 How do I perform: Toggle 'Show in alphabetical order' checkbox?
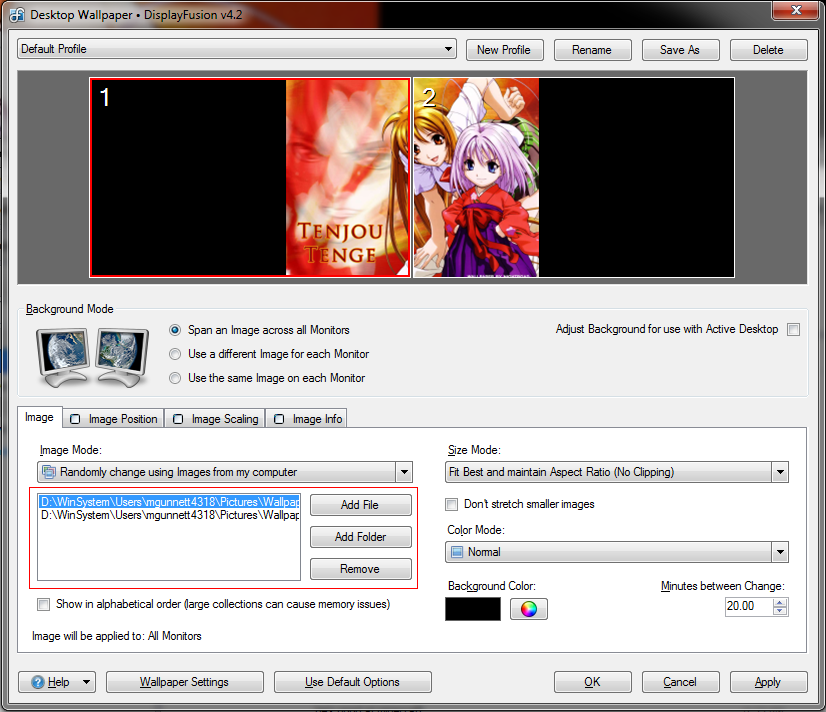coord(43,604)
